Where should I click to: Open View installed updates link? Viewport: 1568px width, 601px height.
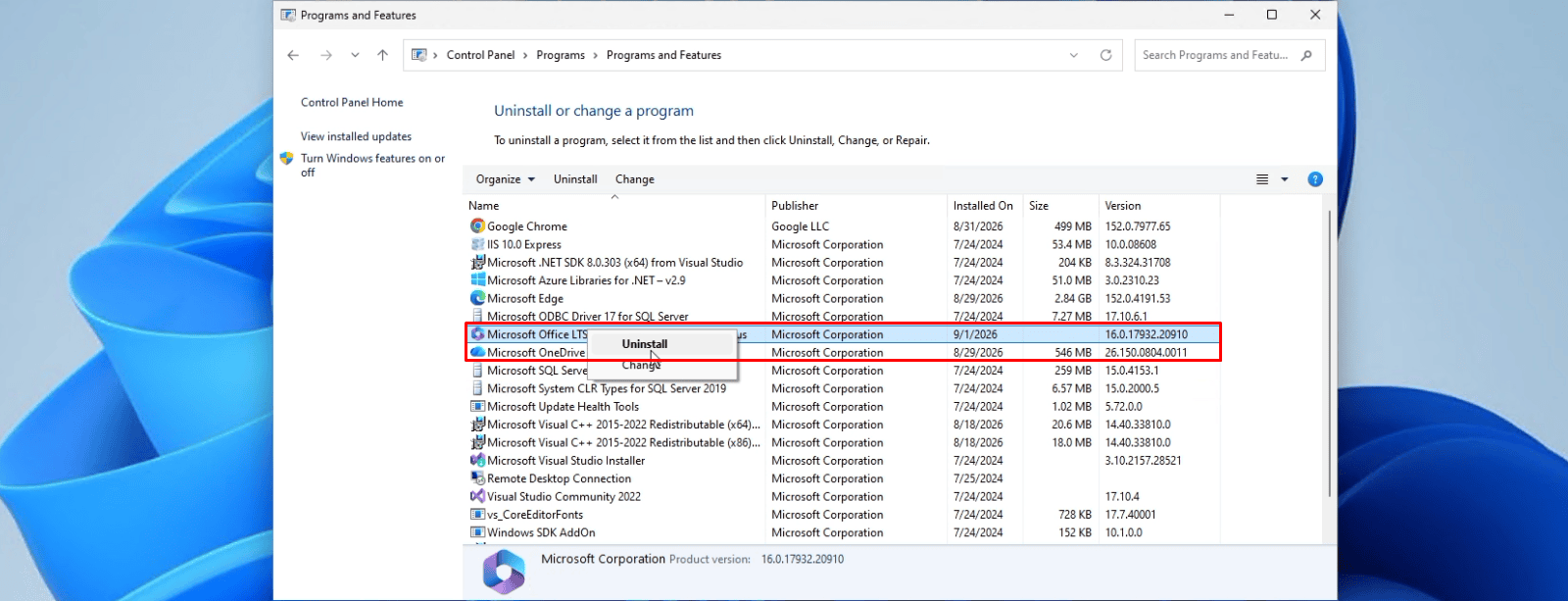[356, 136]
